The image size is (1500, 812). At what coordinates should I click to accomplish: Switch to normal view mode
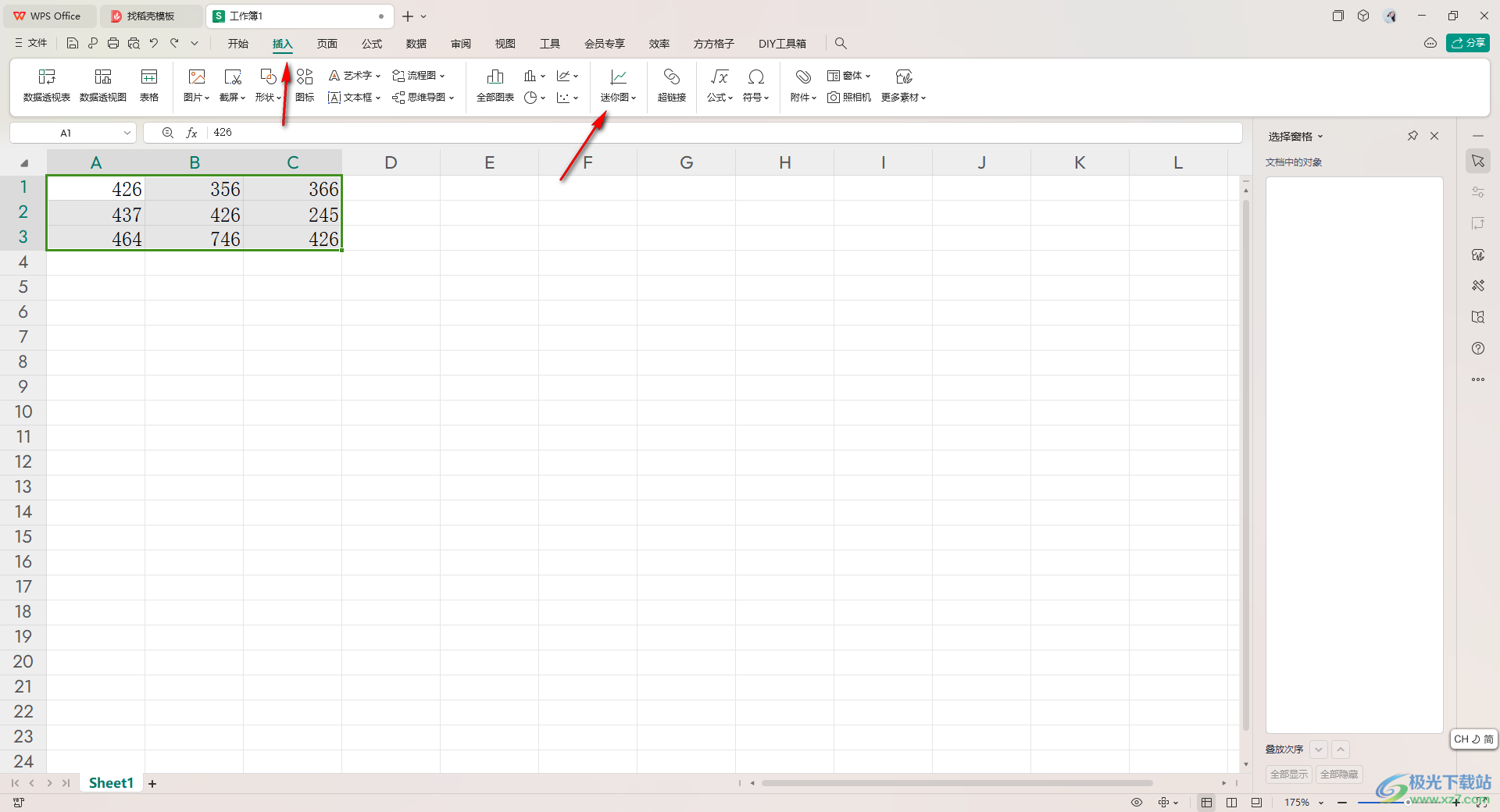pos(1207,803)
